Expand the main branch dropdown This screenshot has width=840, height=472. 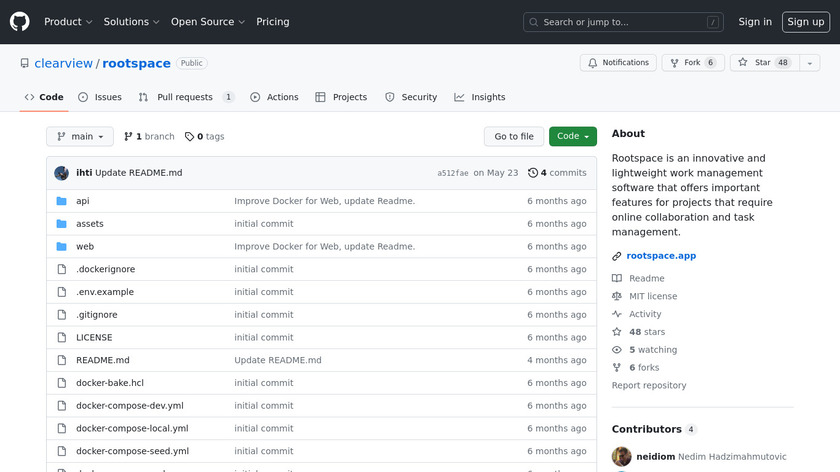80,137
